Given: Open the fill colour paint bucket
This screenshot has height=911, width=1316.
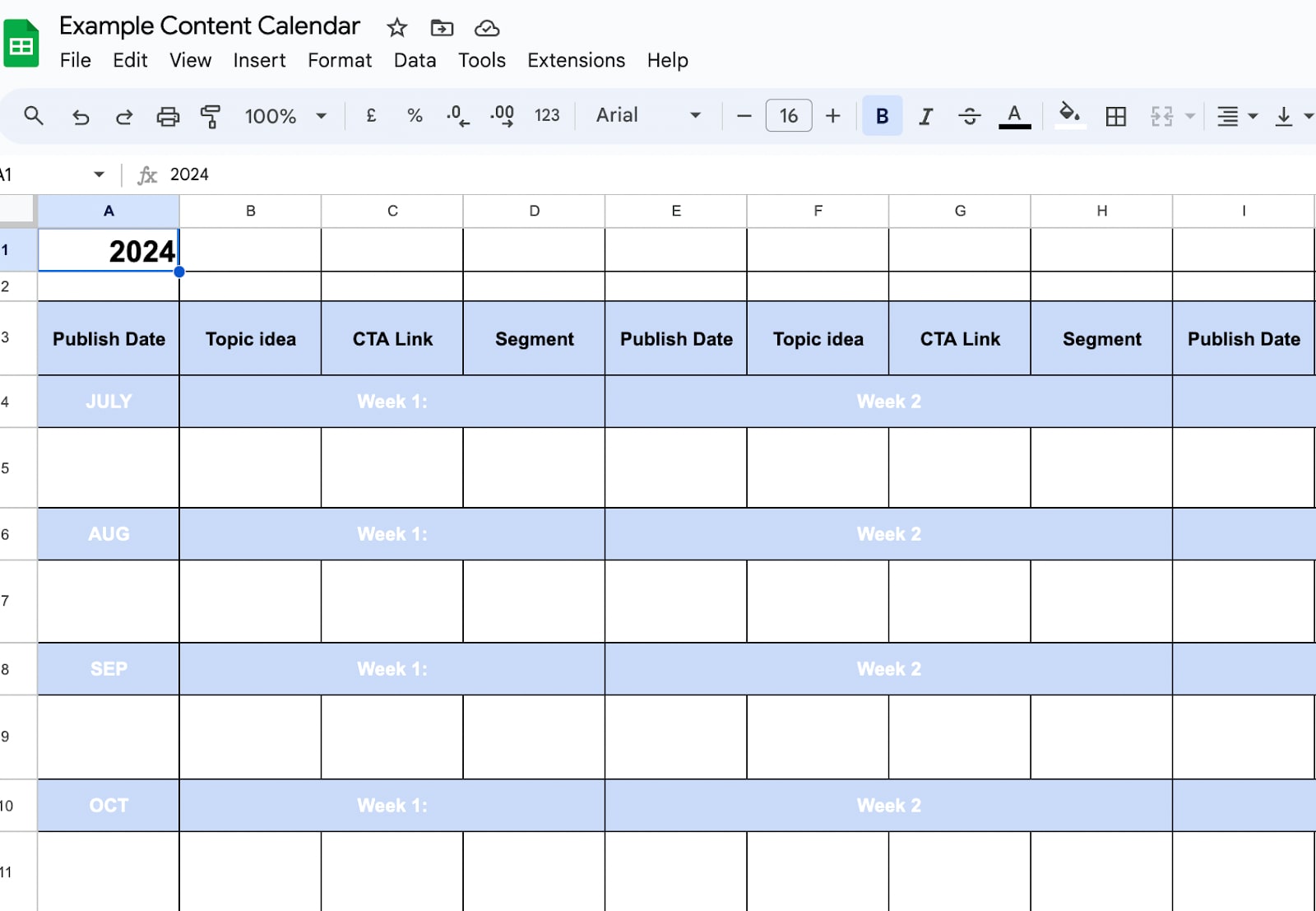Looking at the screenshot, I should tap(1070, 116).
